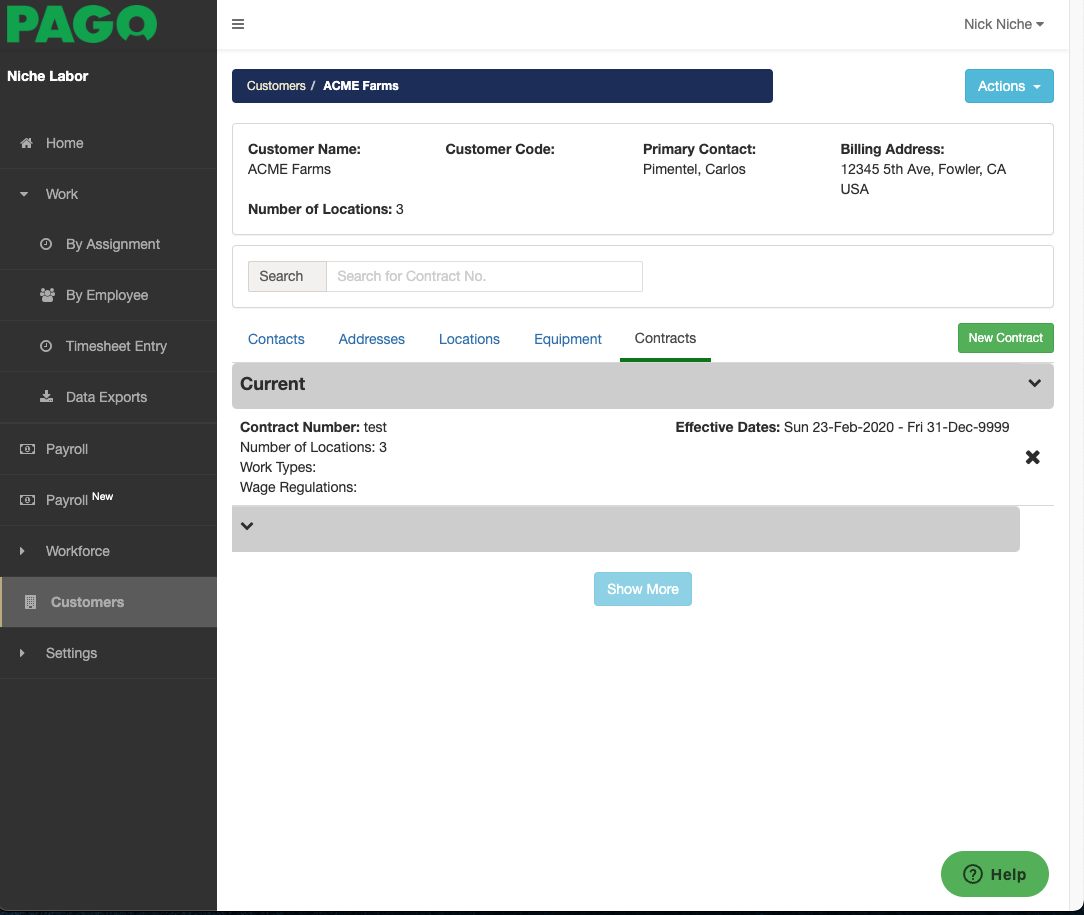Switch to the Equipment tab
The height and width of the screenshot is (915, 1084).
(x=567, y=339)
